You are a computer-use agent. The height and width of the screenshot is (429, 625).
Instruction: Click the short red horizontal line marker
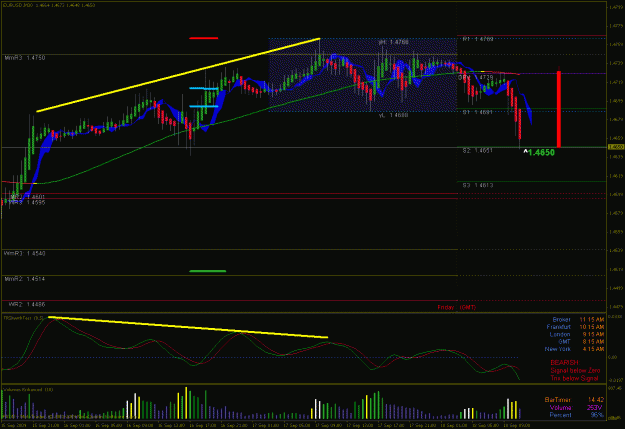click(204, 38)
